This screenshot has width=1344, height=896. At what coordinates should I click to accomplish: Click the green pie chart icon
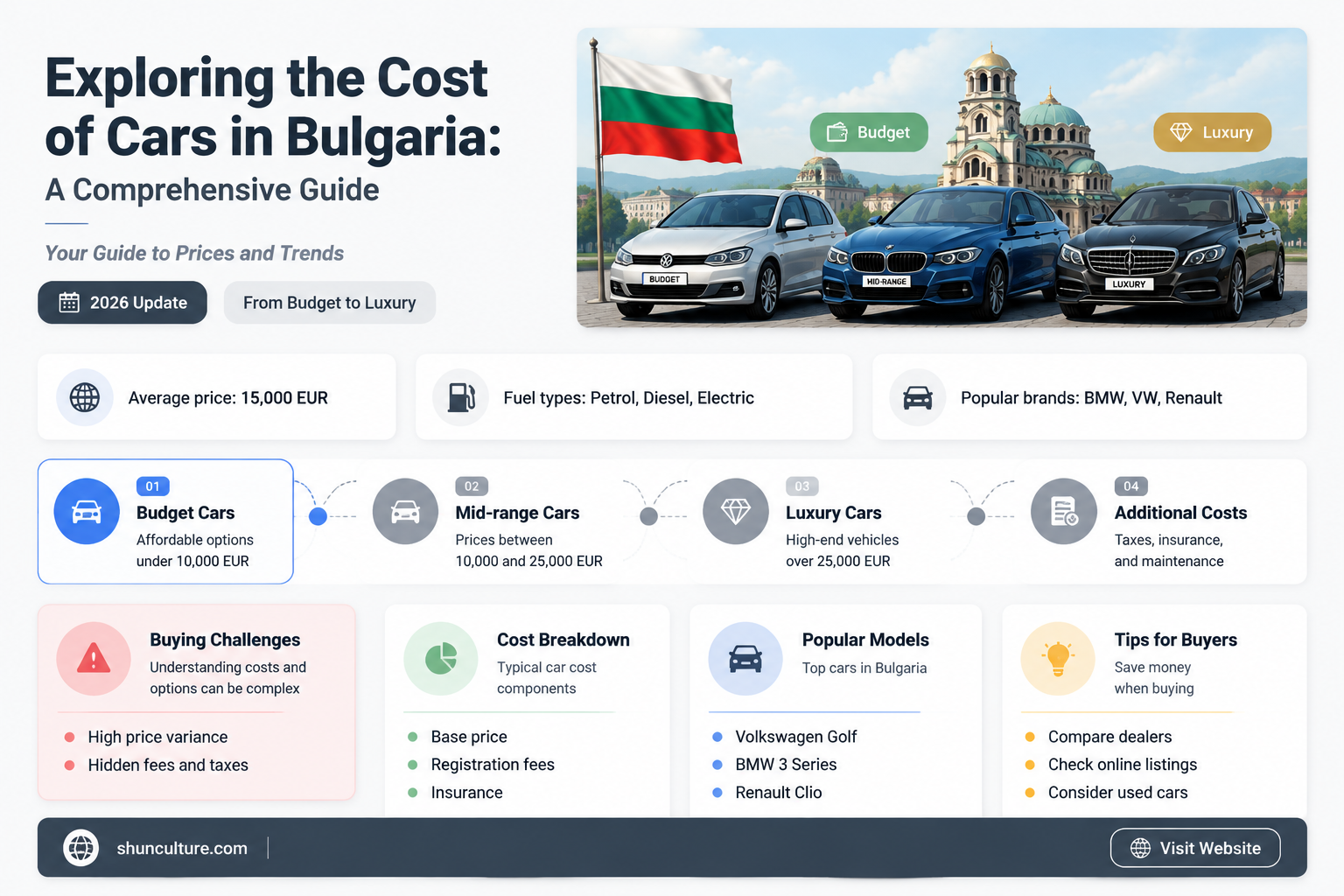(441, 658)
